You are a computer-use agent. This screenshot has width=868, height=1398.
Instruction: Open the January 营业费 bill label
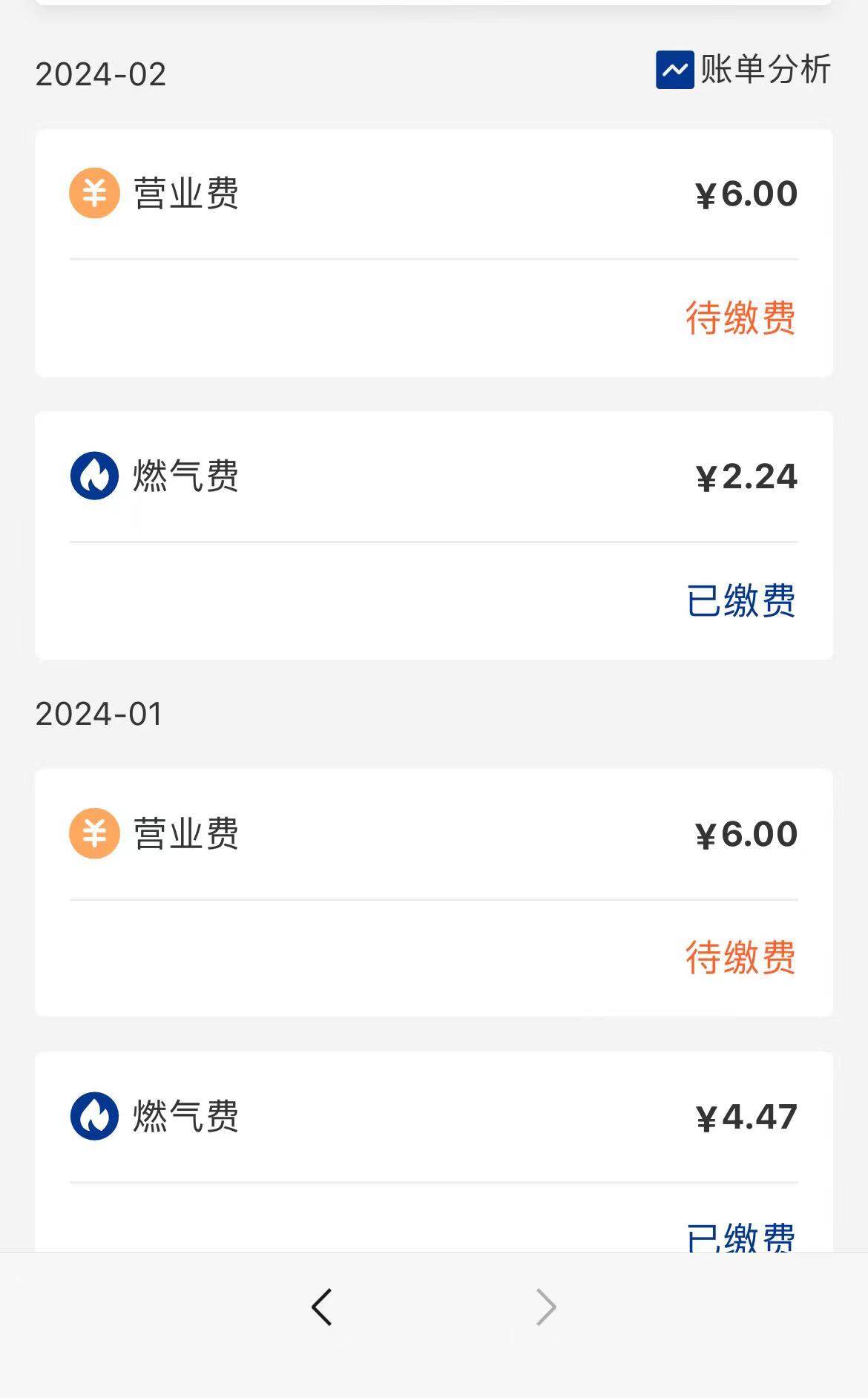coord(186,833)
